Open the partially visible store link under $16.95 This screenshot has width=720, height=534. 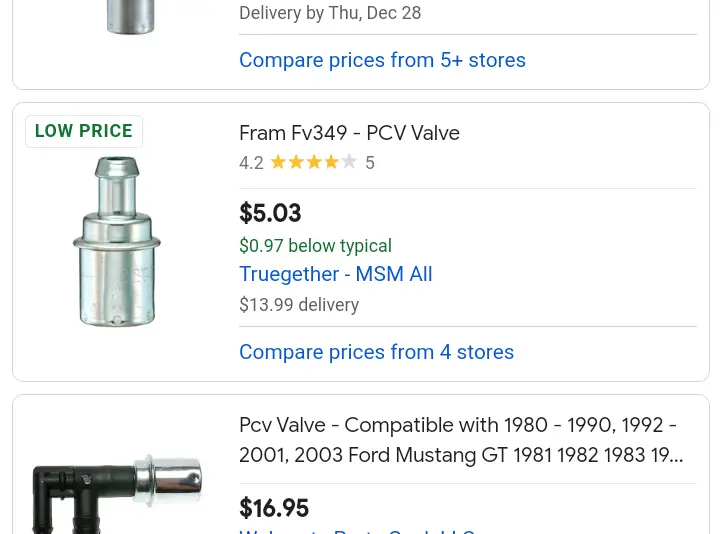[x=357, y=531]
